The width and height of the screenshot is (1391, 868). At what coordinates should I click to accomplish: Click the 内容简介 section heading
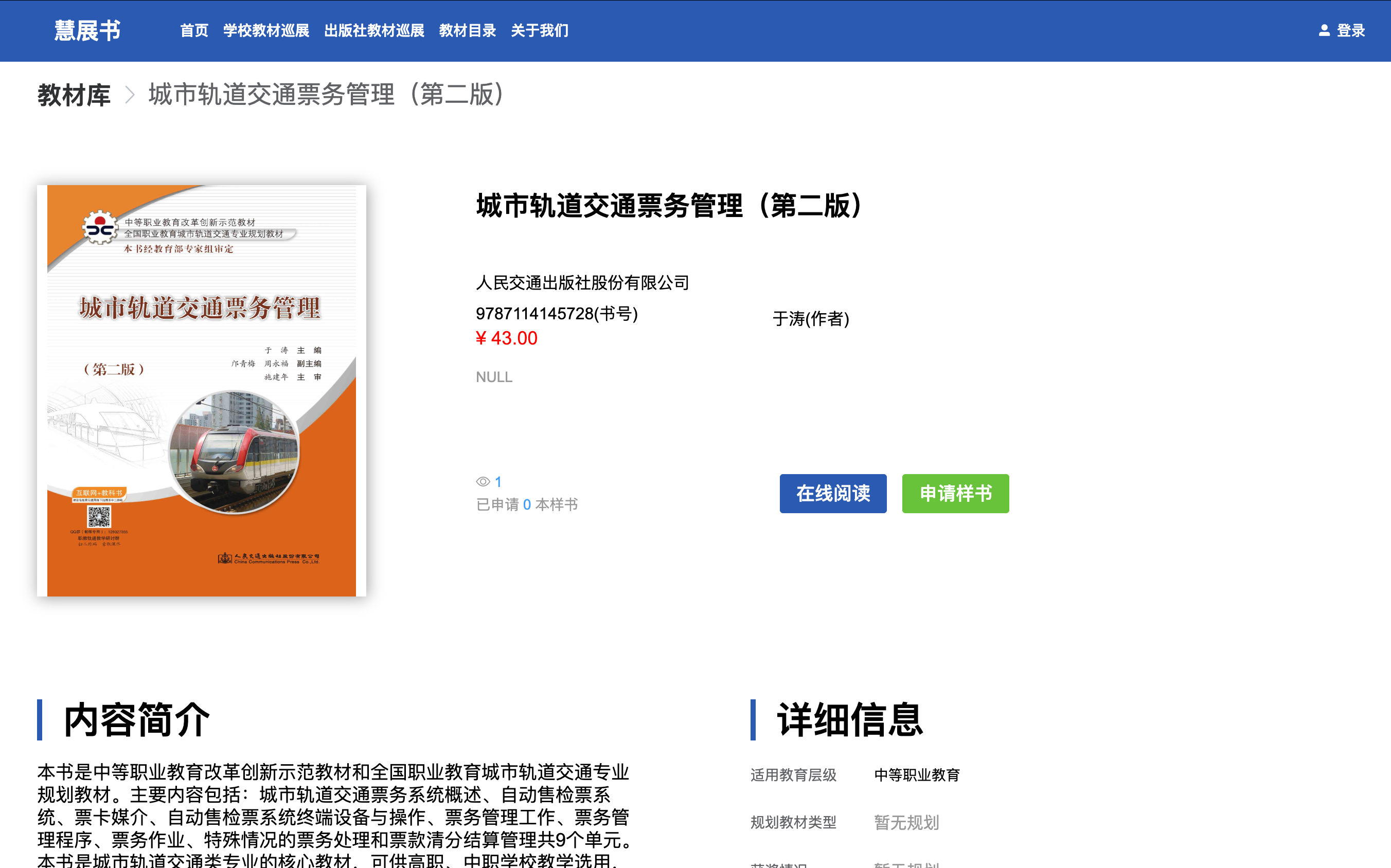pyautogui.click(x=137, y=719)
